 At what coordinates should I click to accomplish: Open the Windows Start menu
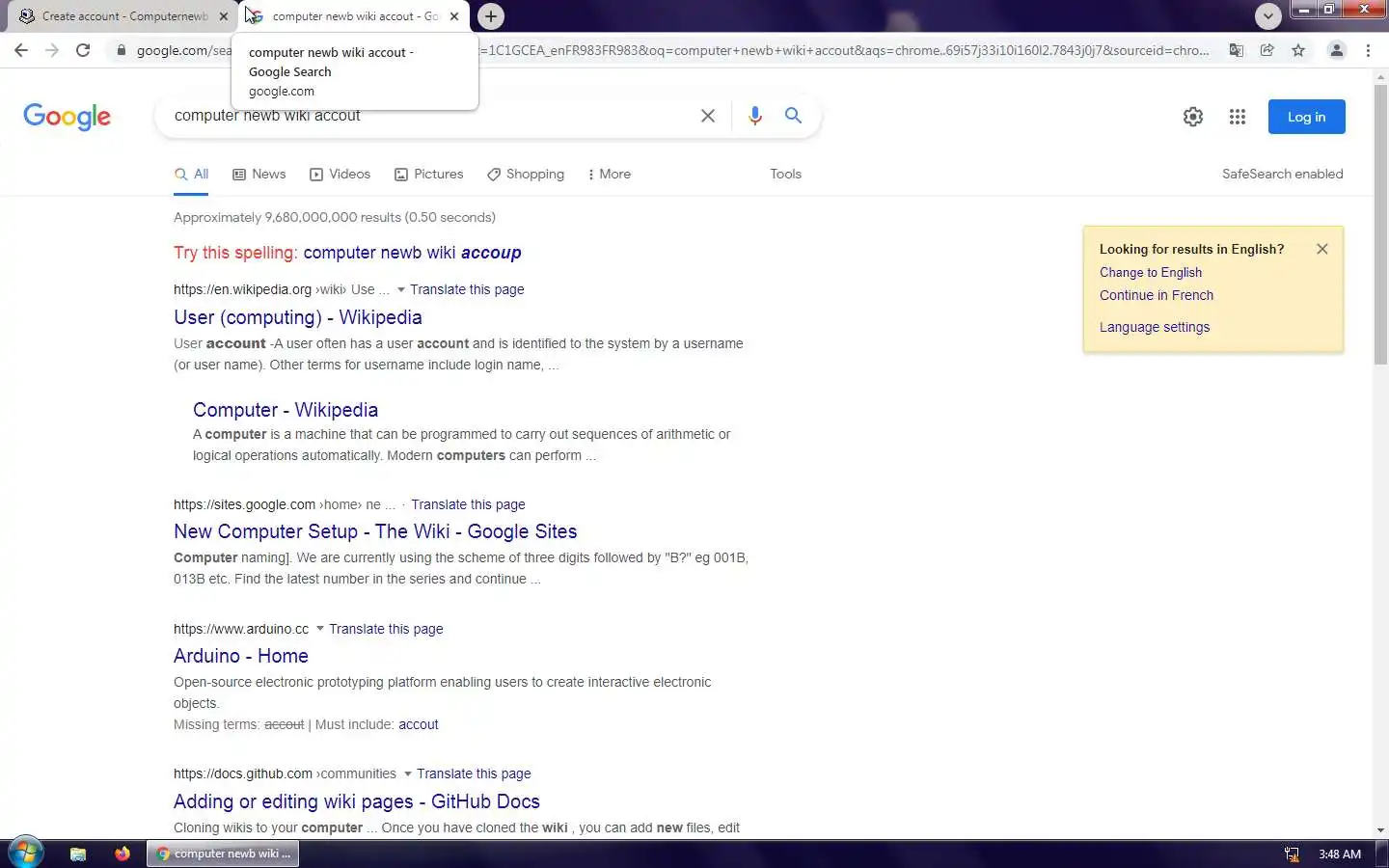(25, 854)
